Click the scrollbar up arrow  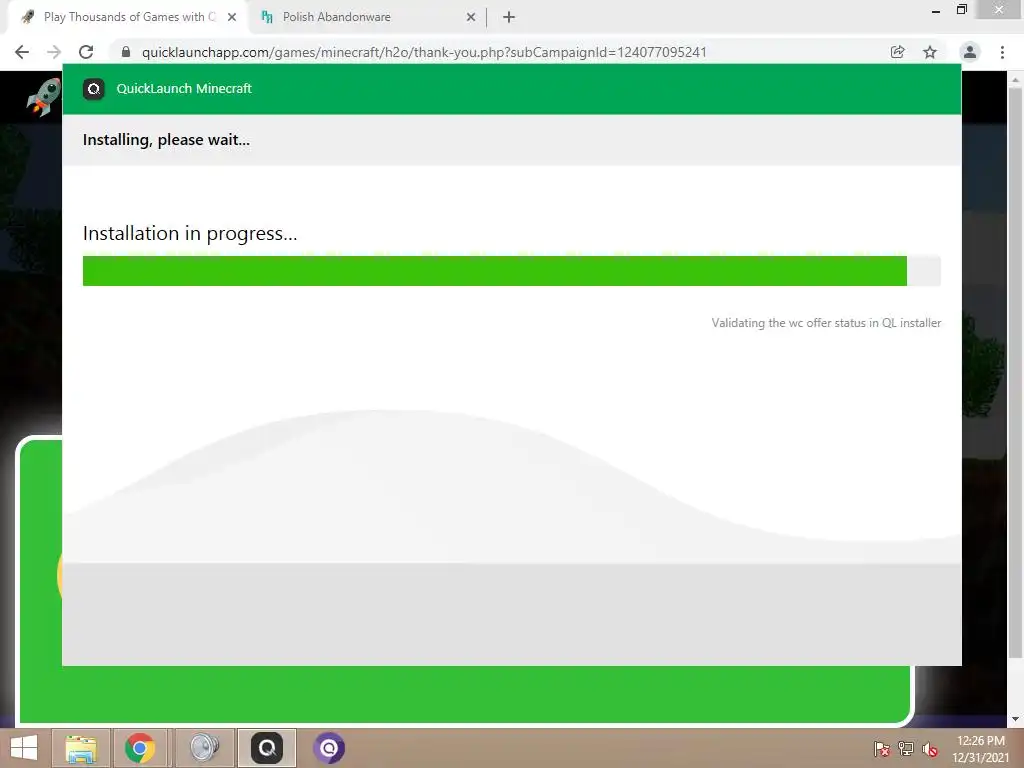(1015, 79)
